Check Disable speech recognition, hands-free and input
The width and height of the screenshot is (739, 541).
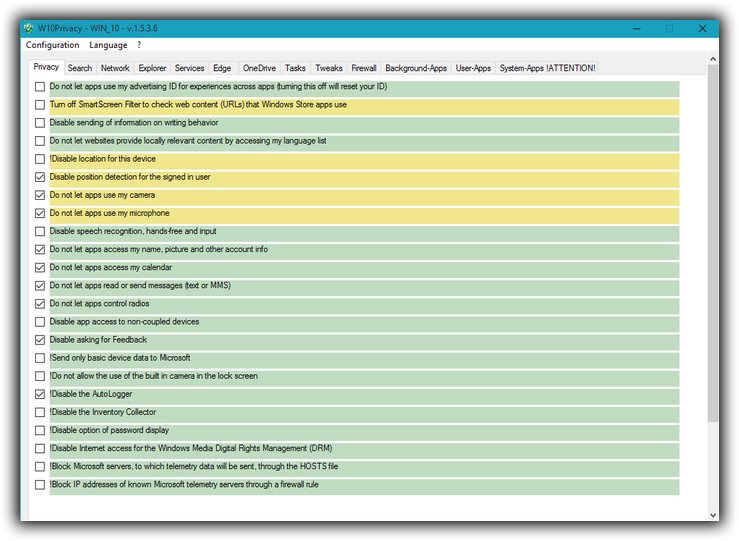[40, 231]
